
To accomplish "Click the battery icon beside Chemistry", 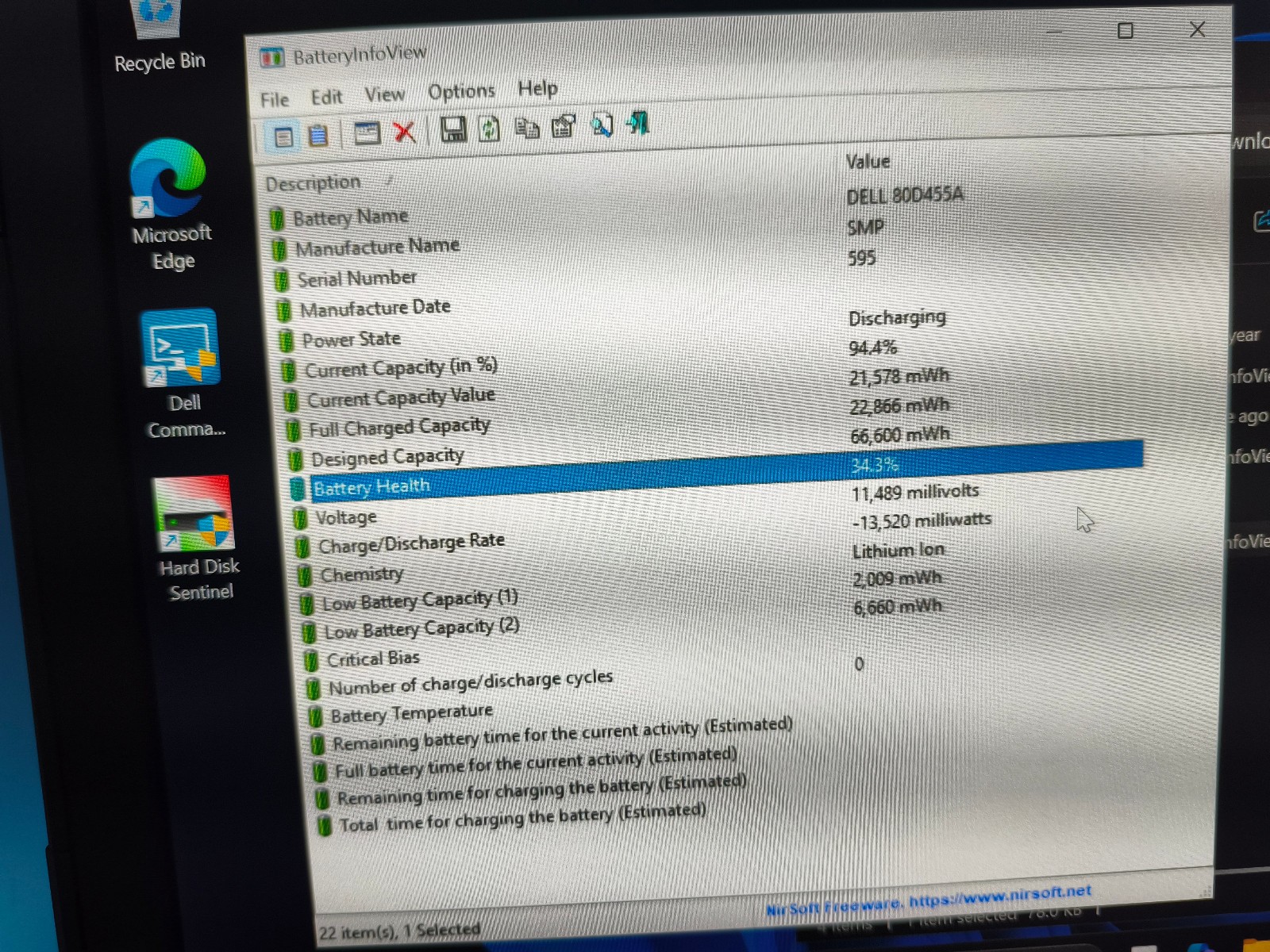I will click(304, 576).
